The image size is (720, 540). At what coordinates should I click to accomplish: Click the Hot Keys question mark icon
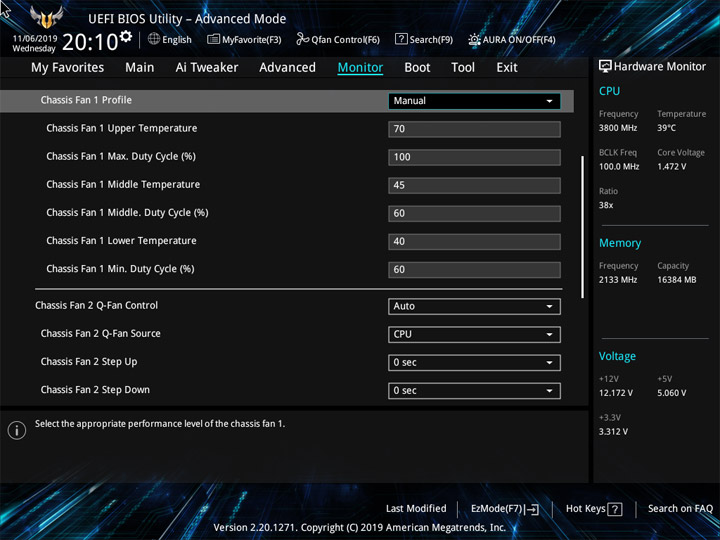(615, 509)
